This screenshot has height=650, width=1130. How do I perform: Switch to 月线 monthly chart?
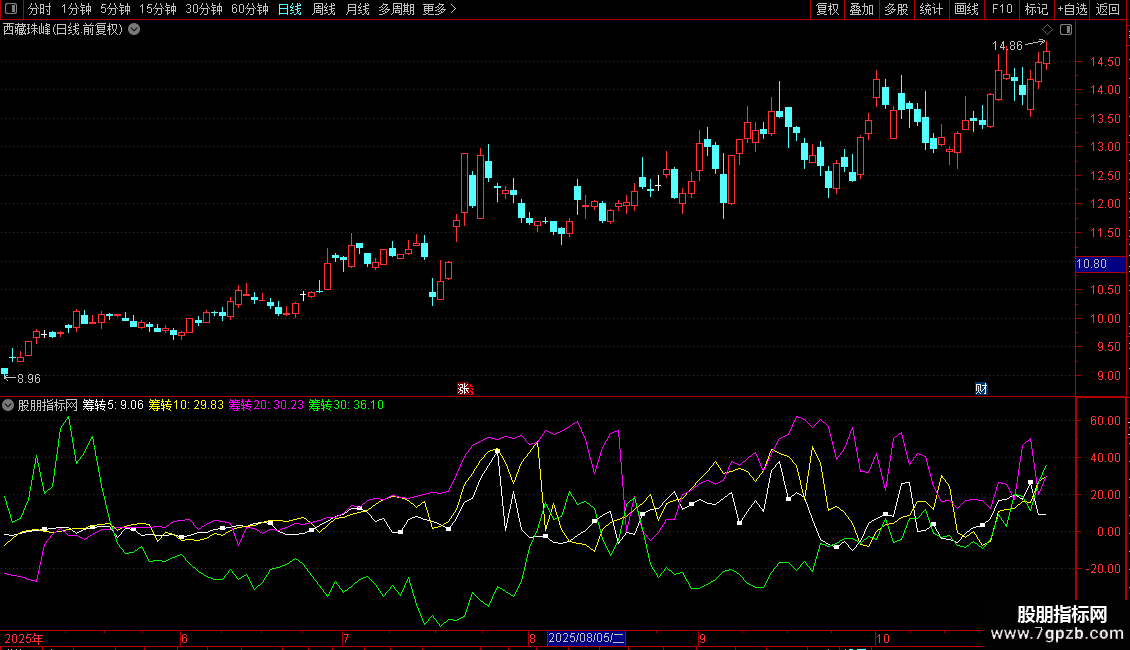pos(357,9)
